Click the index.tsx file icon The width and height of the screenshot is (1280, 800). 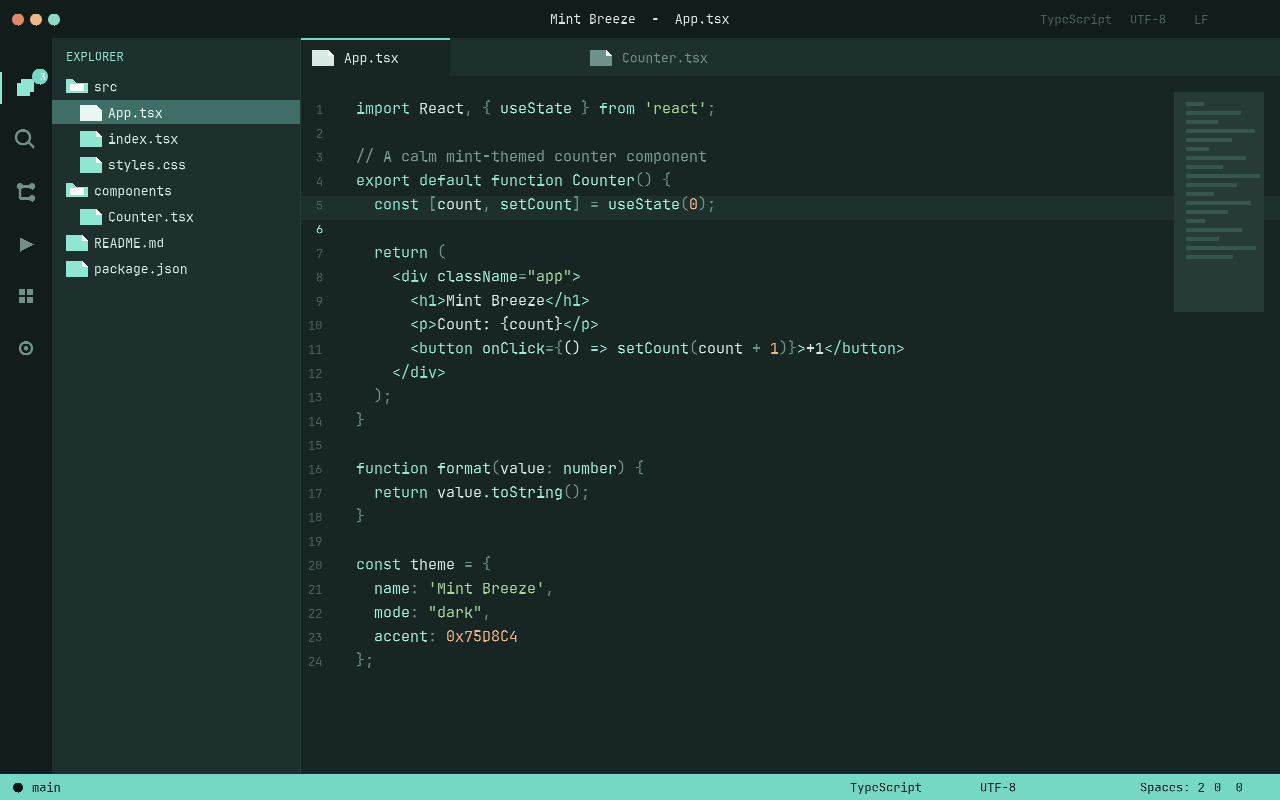coord(91,139)
